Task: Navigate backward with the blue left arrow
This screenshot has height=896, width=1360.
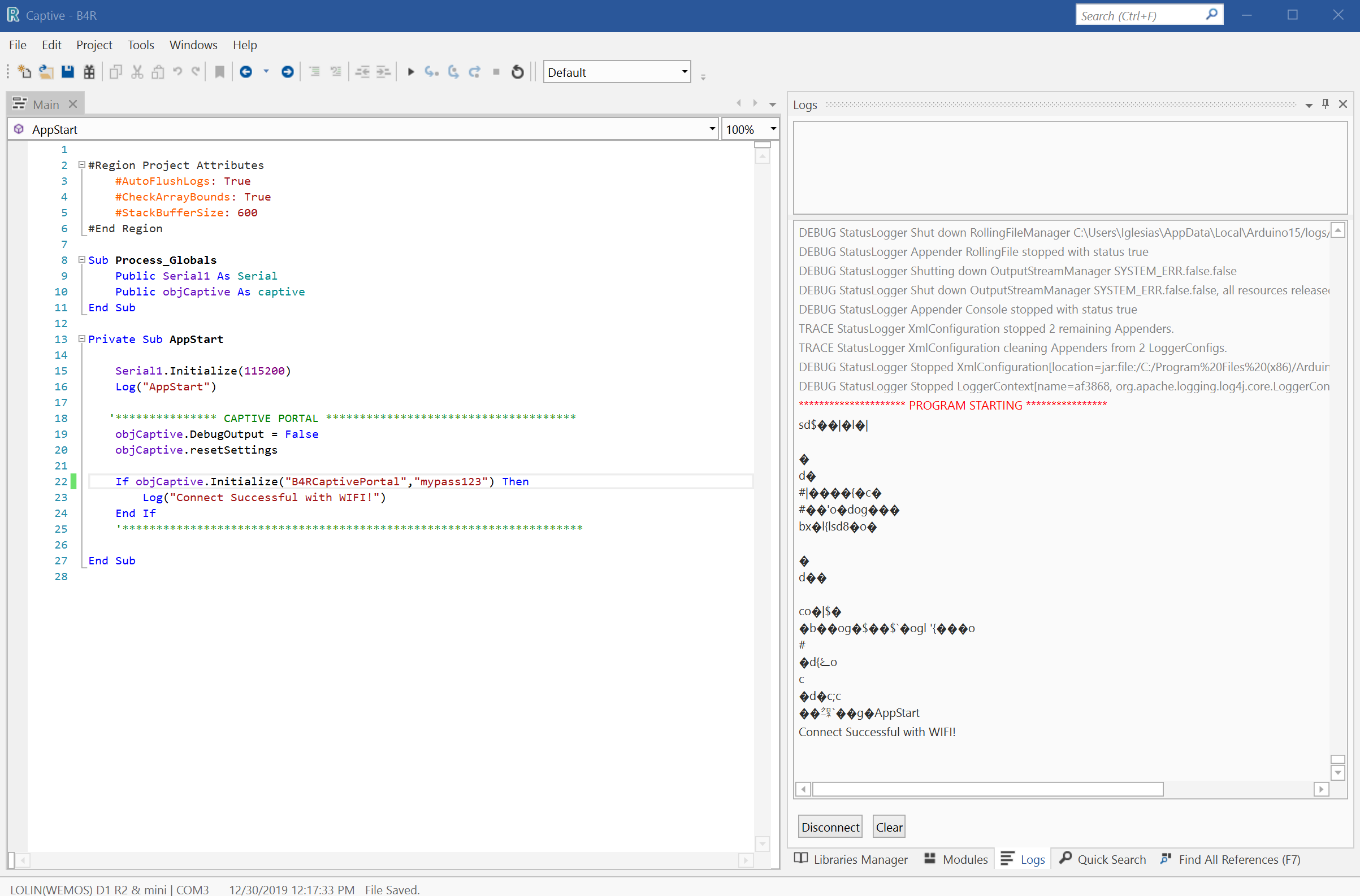Action: [x=246, y=72]
